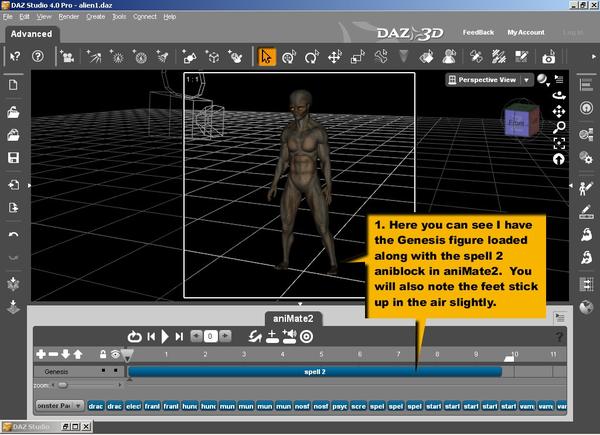Click the Frame selection view control
600x435 pixels.
559,143
